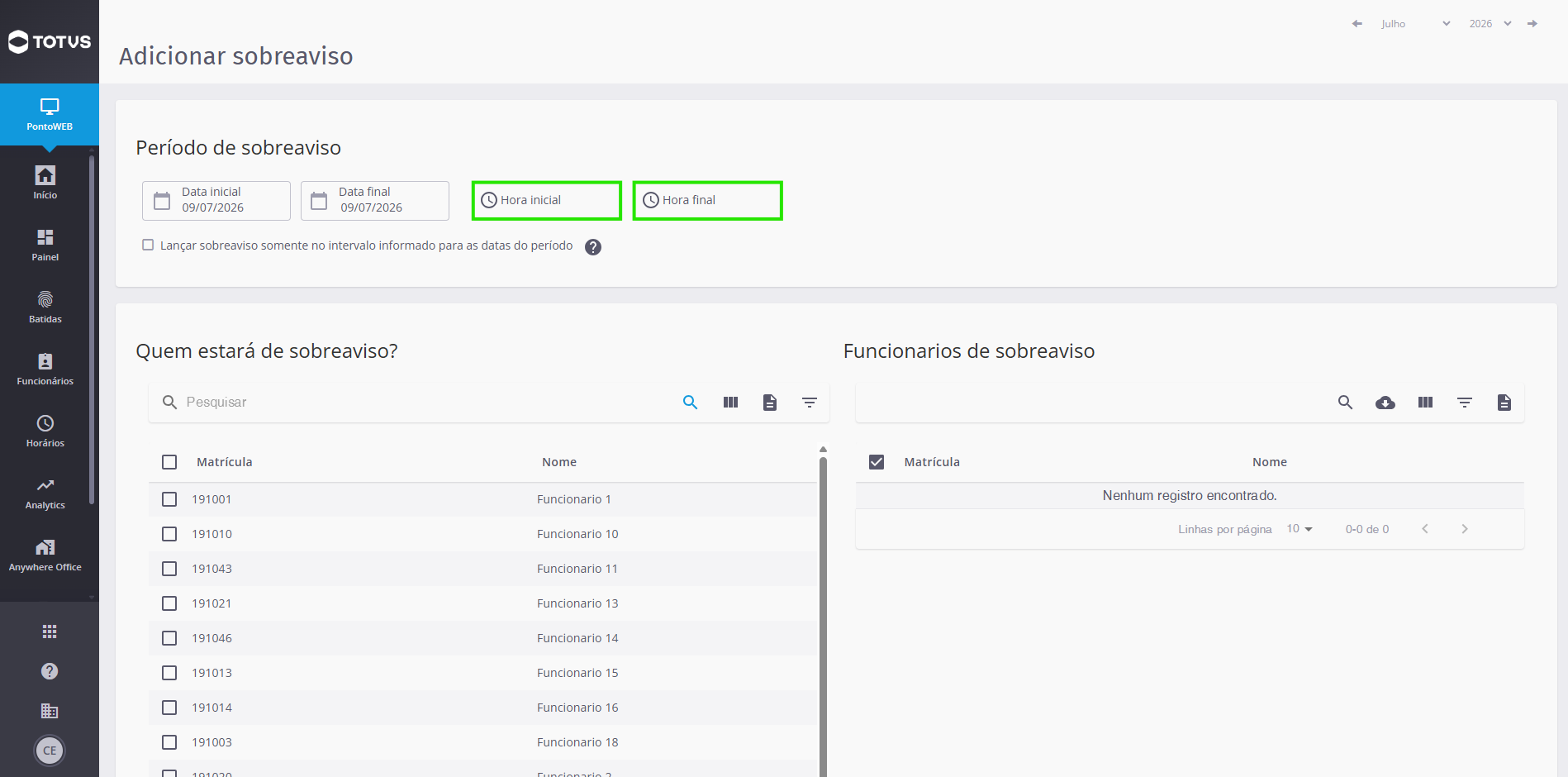Export right table document icon
Viewport: 1568px width, 777px height.
[x=1504, y=403]
